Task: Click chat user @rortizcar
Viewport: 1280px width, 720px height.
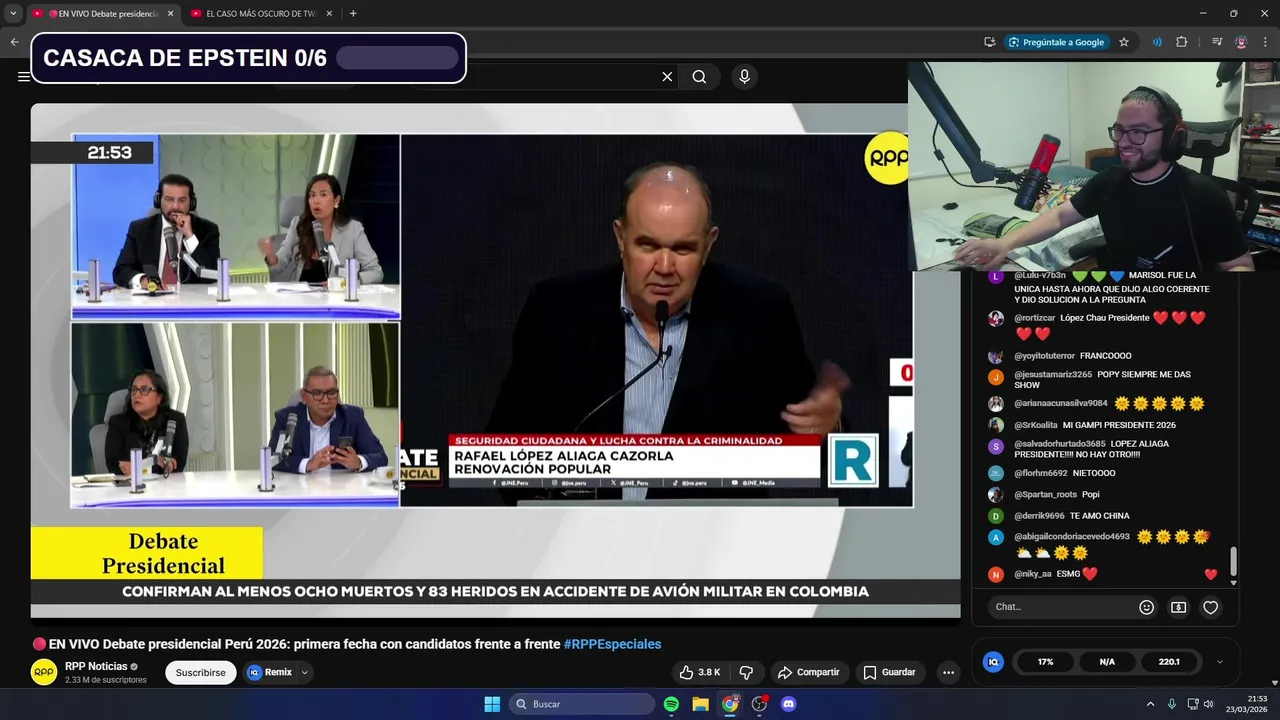Action: (1035, 318)
